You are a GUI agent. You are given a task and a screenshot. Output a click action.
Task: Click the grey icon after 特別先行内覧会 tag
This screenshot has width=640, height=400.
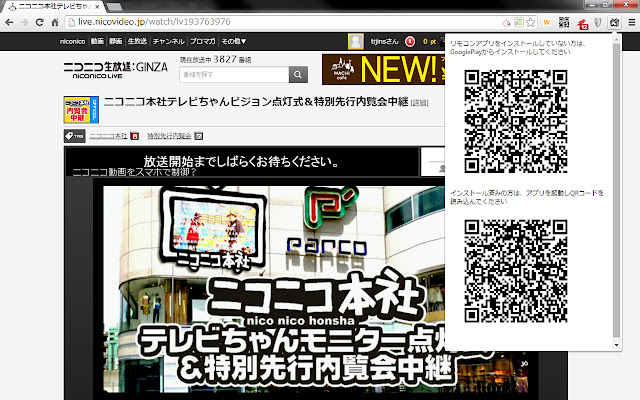(x=198, y=136)
